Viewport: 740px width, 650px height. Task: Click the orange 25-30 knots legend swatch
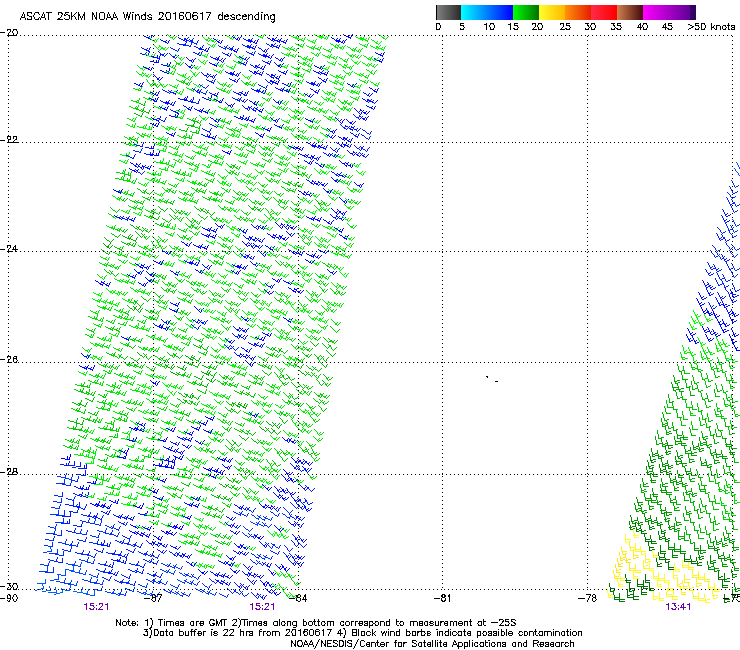(578, 12)
